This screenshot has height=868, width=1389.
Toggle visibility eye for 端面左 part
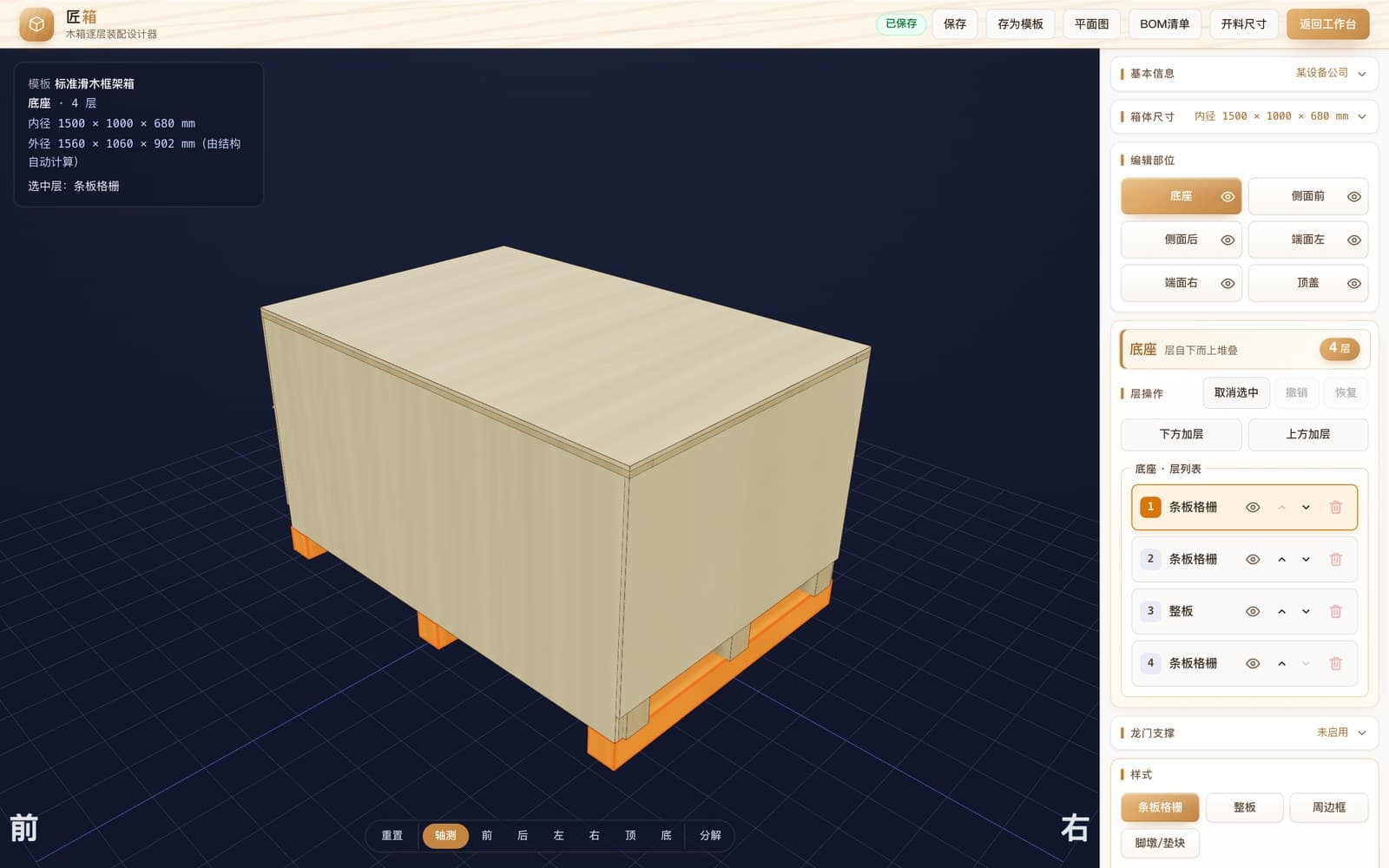(1354, 240)
